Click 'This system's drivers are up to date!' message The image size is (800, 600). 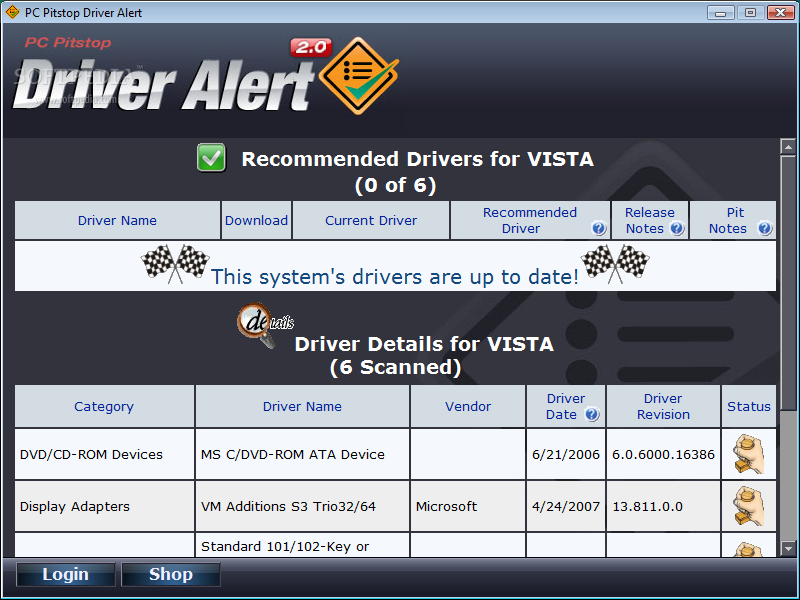coord(395,277)
